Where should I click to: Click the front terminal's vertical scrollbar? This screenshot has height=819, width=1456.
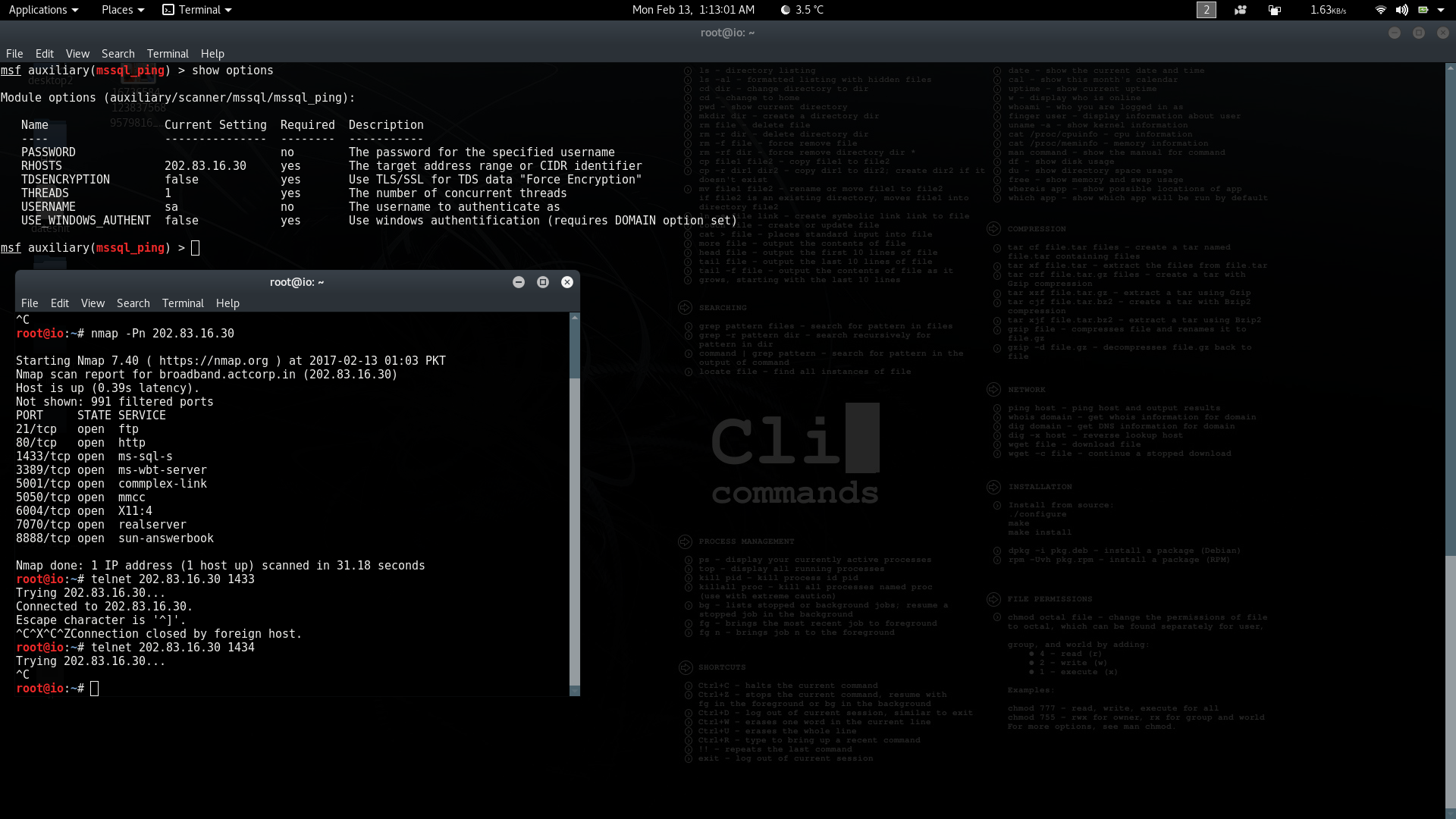[575, 504]
